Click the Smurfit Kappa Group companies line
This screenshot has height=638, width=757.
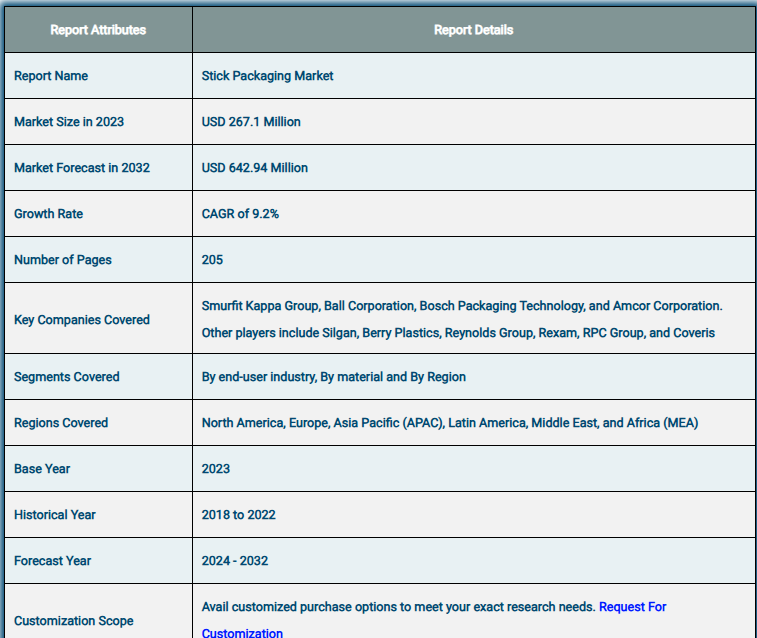[x=462, y=306]
